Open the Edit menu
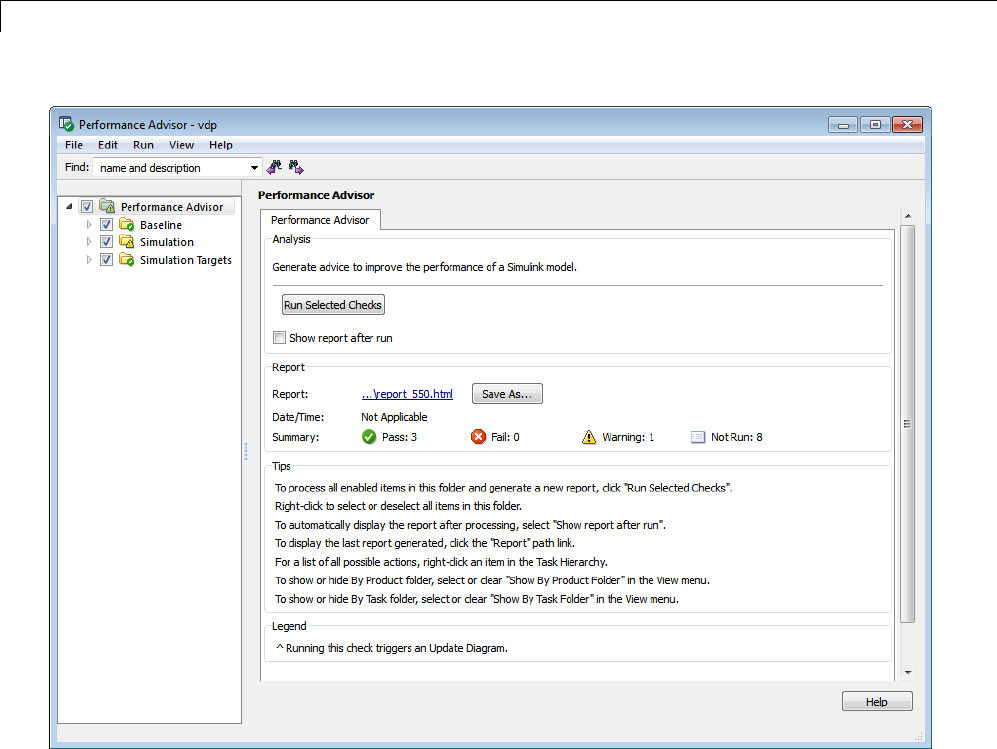The height and width of the screenshot is (749, 997). point(107,145)
